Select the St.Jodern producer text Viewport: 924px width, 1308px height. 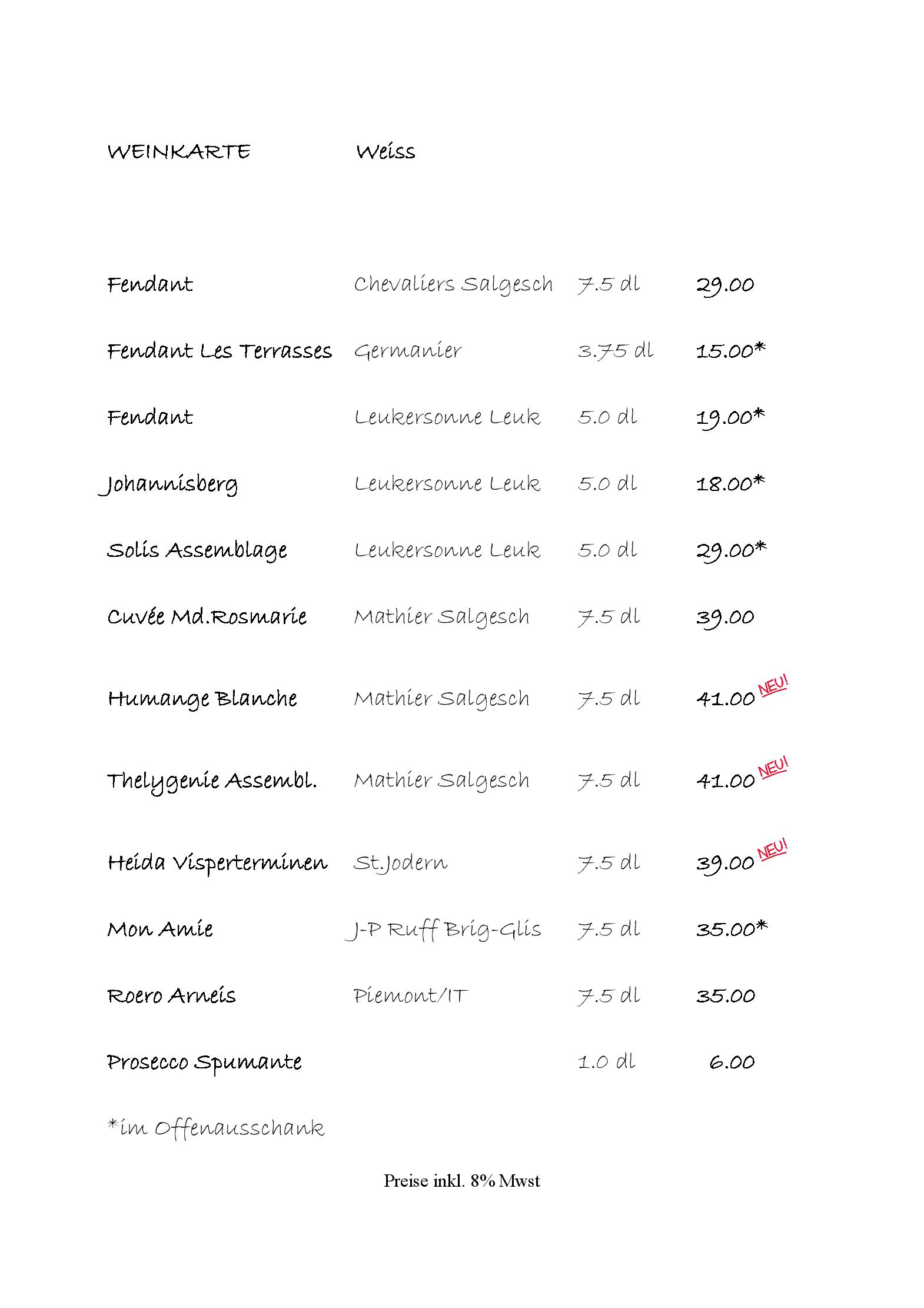tap(401, 863)
